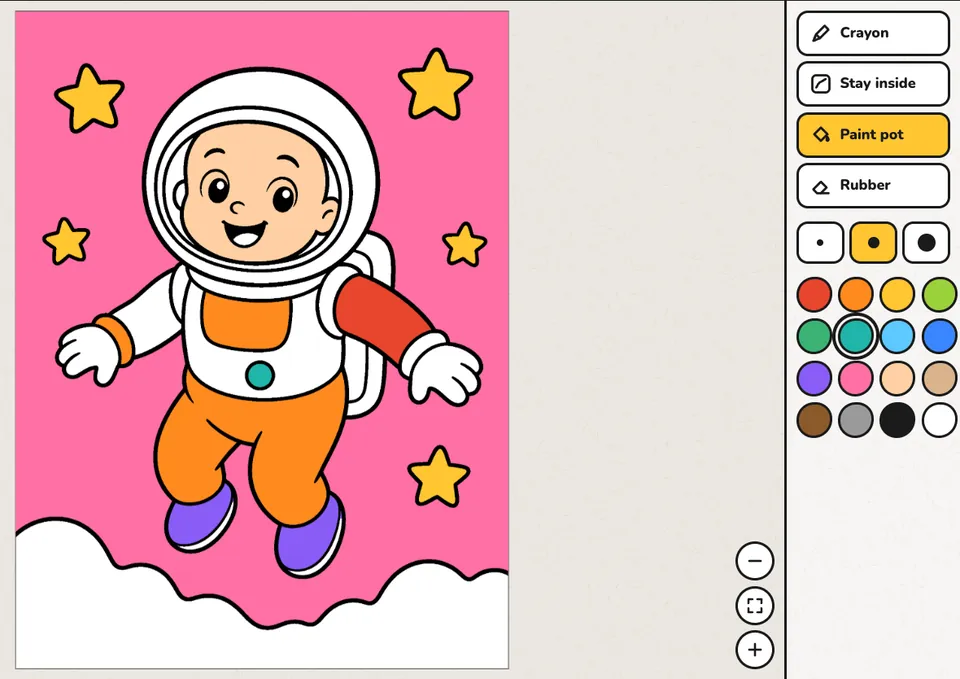Image resolution: width=960 pixels, height=679 pixels.
Task: Click the top-right yellow star
Action: coord(435,86)
